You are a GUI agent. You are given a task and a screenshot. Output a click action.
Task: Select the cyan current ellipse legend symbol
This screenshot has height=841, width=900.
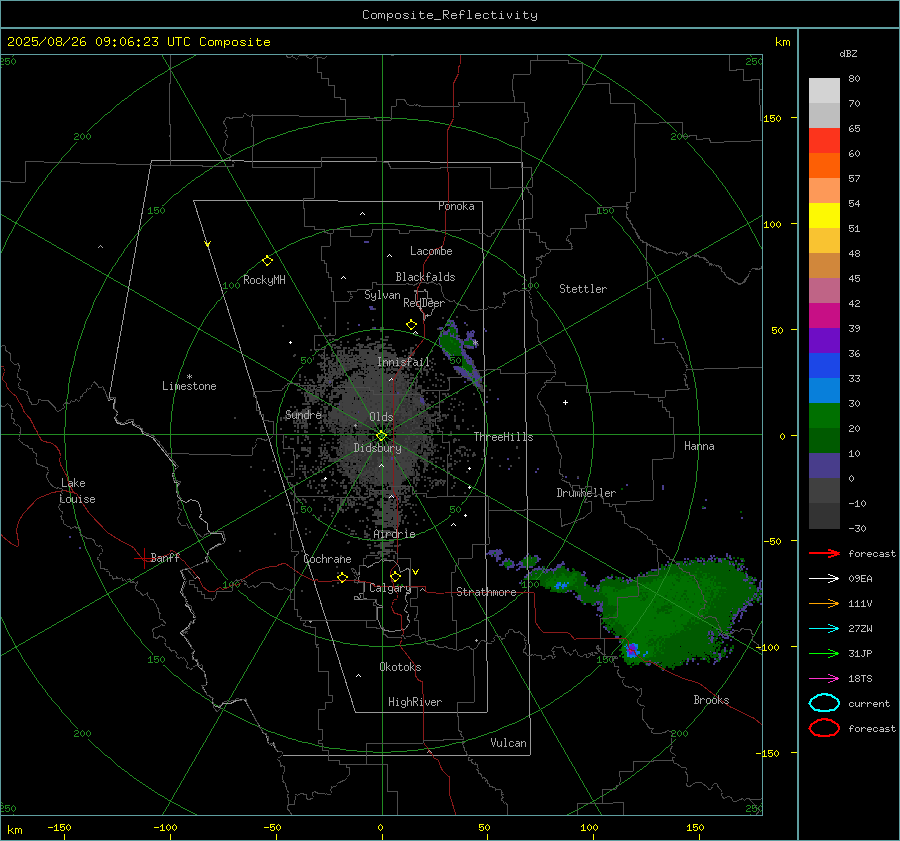click(x=824, y=703)
